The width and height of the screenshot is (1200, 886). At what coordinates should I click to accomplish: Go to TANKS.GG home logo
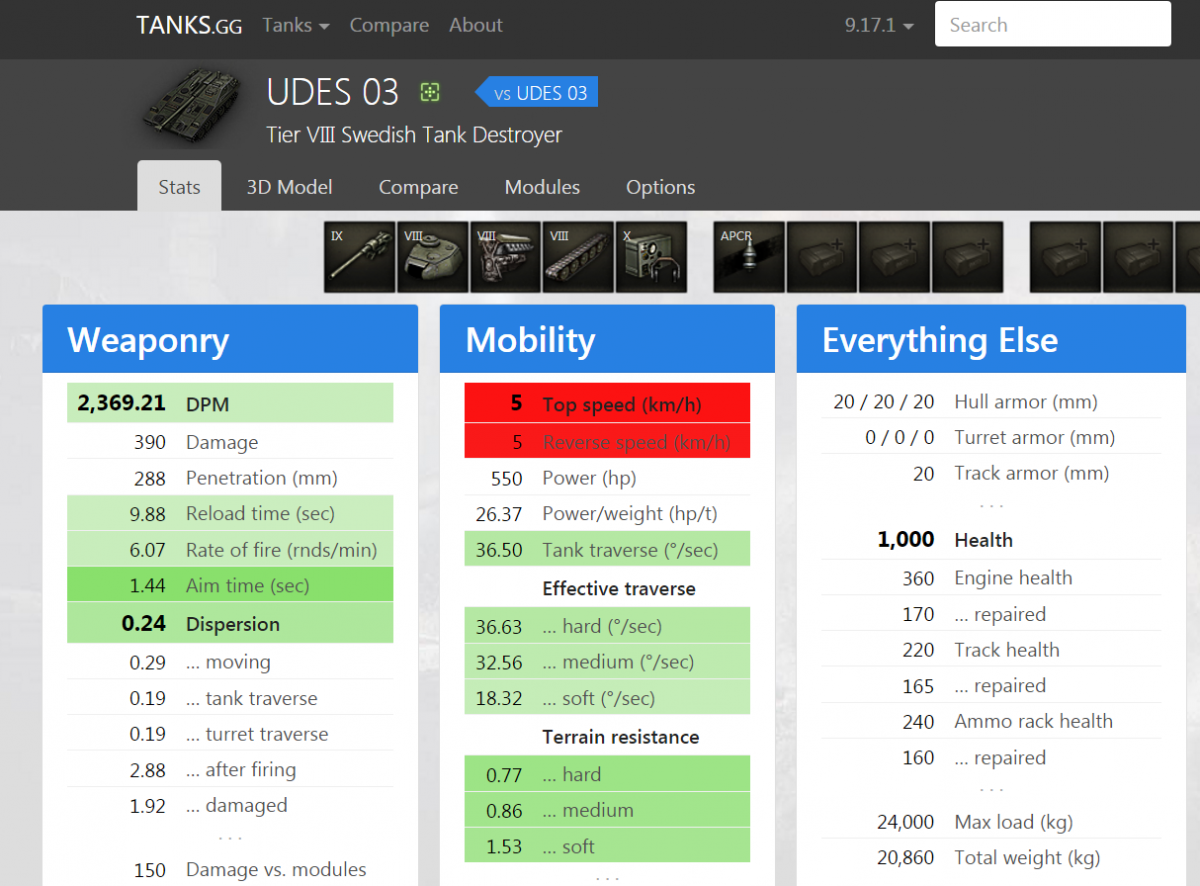189,26
